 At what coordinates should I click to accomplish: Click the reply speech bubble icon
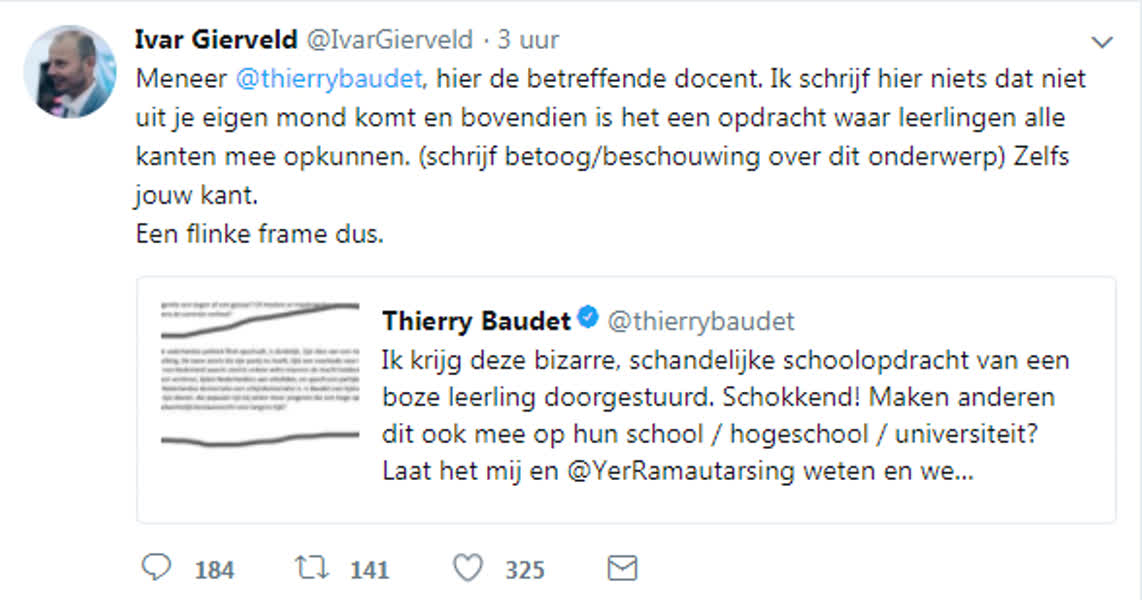(x=157, y=569)
